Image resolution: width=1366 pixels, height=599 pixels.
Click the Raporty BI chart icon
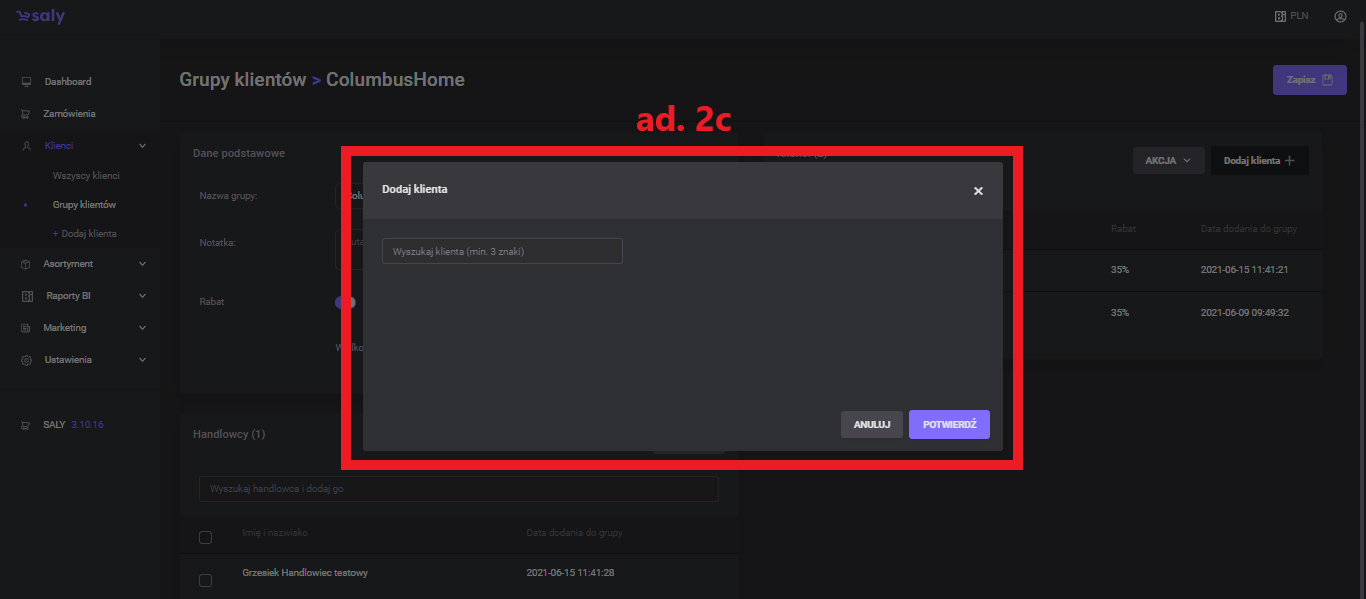tap(27, 296)
